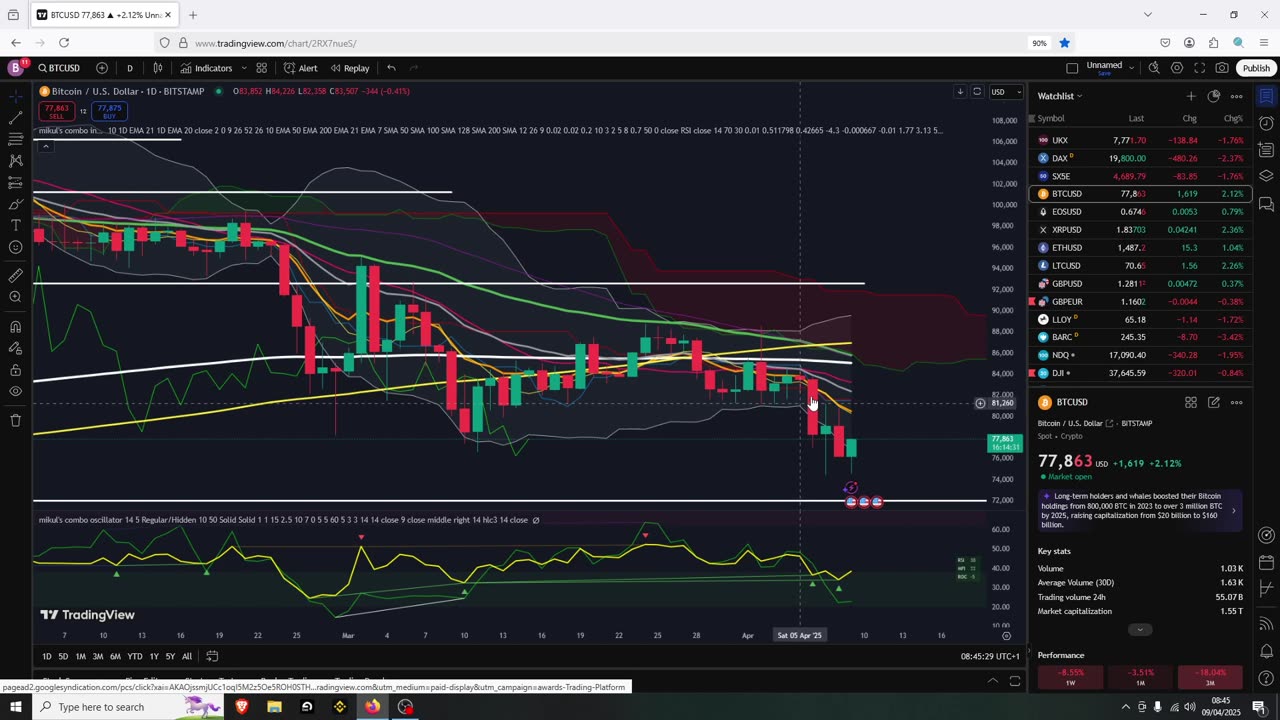The height and width of the screenshot is (720, 1280).
Task: Select the 1M date range
Action: click(x=80, y=656)
